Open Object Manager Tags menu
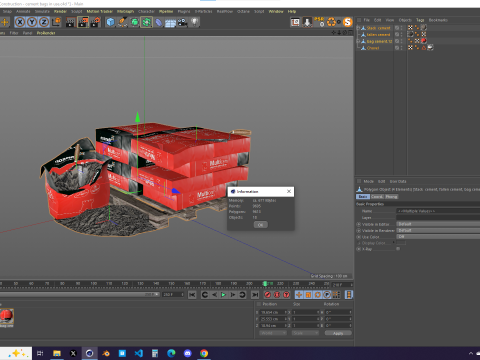This screenshot has width=480, height=360. coord(420,20)
